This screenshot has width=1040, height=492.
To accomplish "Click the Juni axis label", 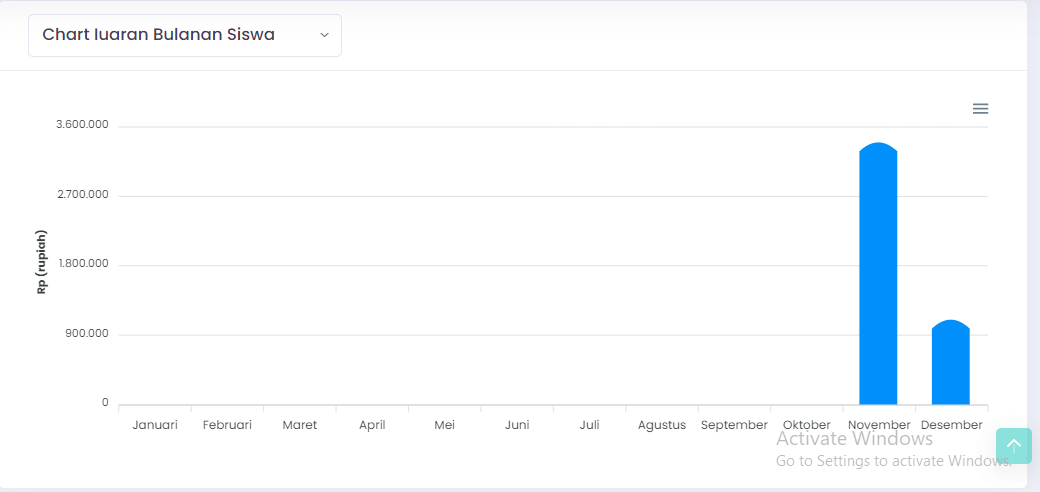I will pos(517,425).
